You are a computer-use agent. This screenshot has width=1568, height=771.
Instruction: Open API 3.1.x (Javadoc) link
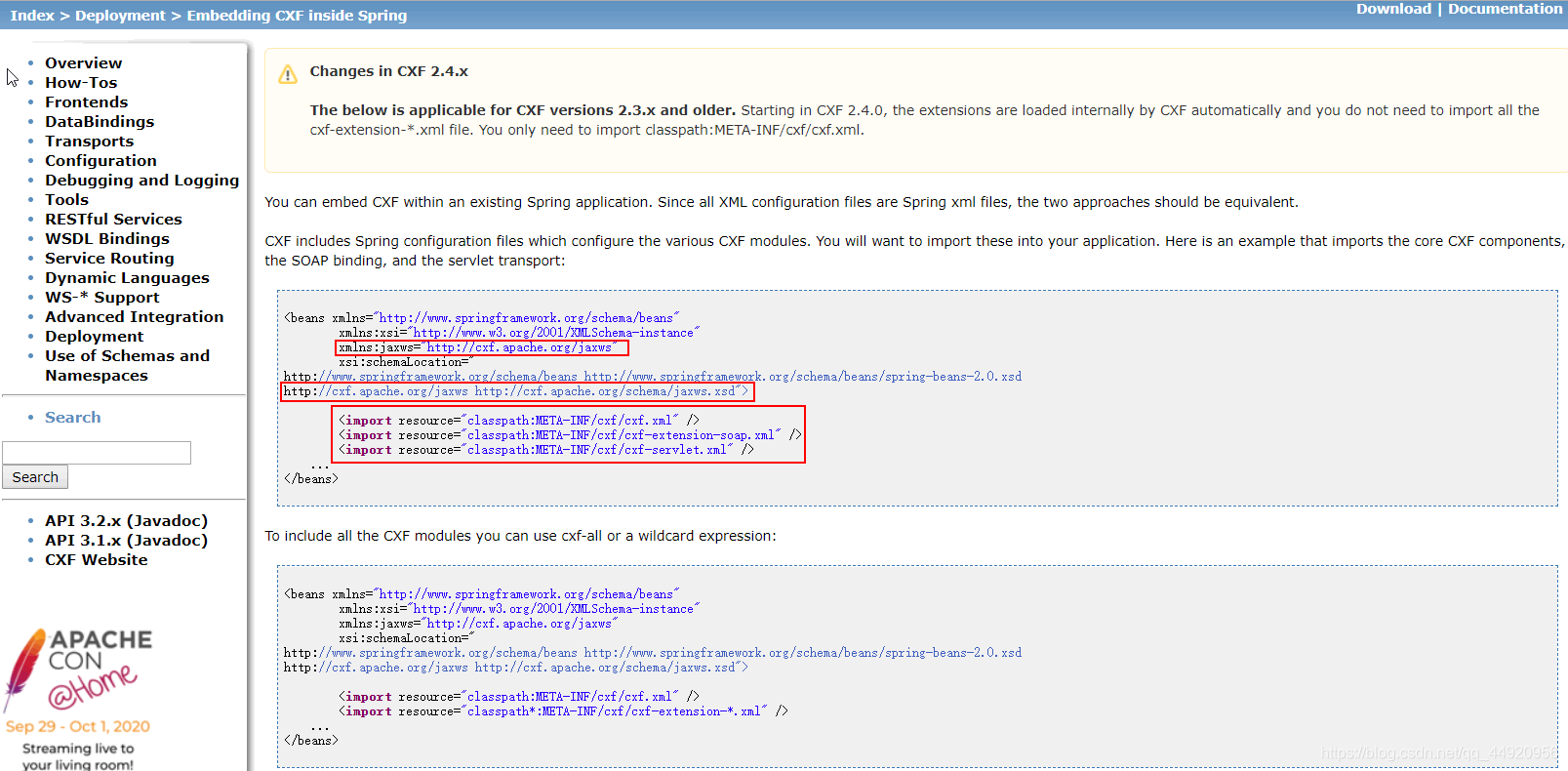coord(126,541)
